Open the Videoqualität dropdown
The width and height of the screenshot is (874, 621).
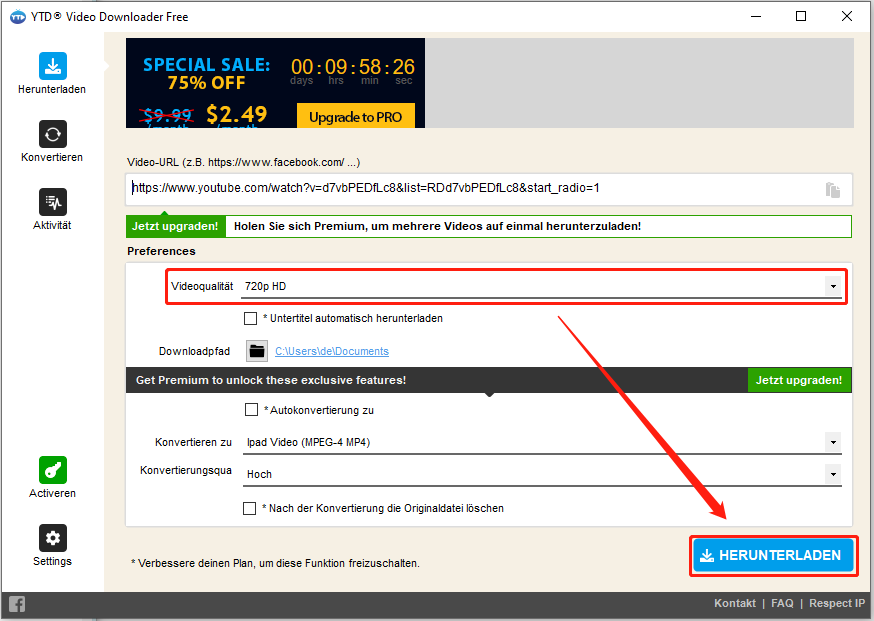coord(833,285)
